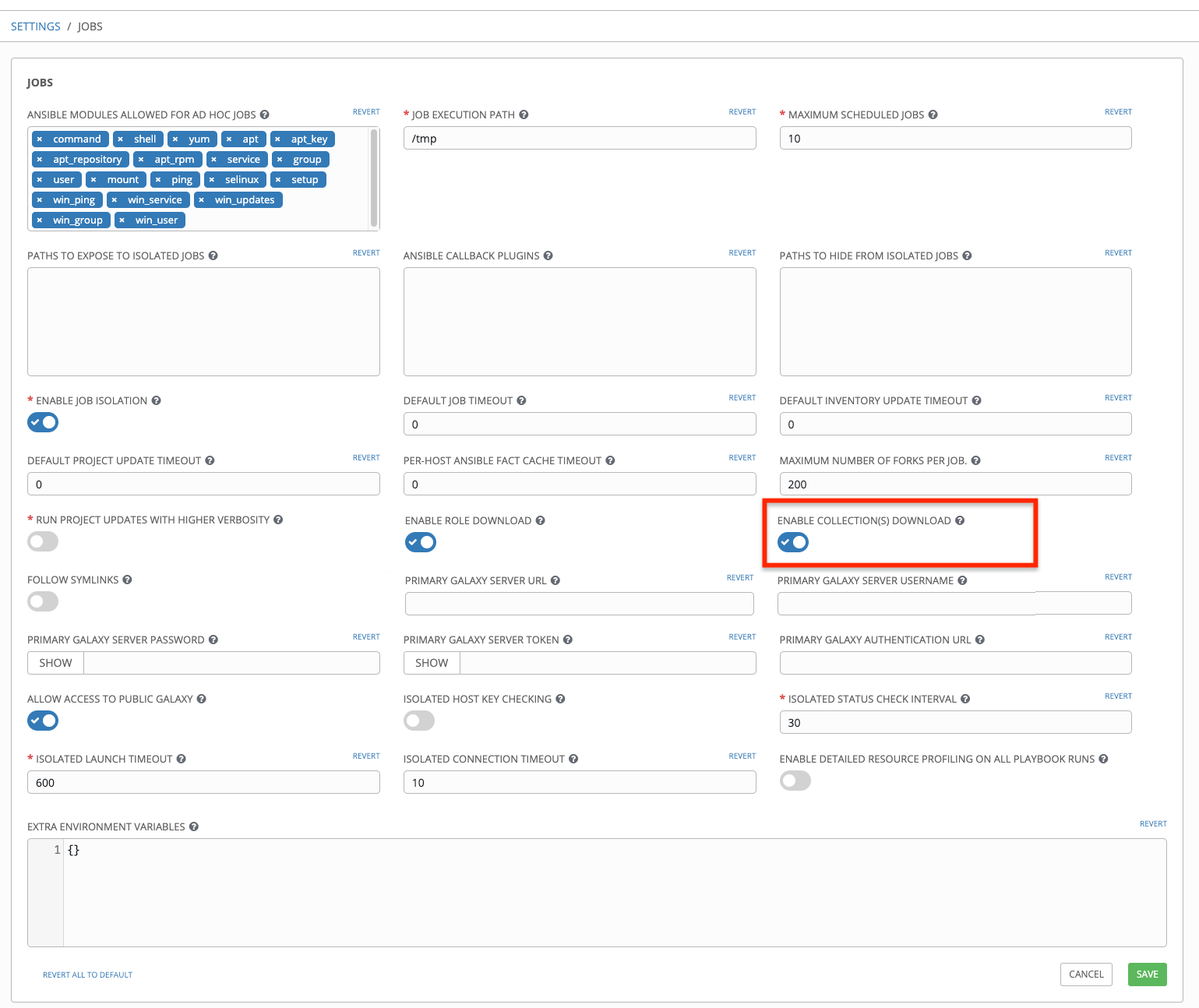
Task: Open help for Primary Galaxy Server URL
Action: pos(555,580)
